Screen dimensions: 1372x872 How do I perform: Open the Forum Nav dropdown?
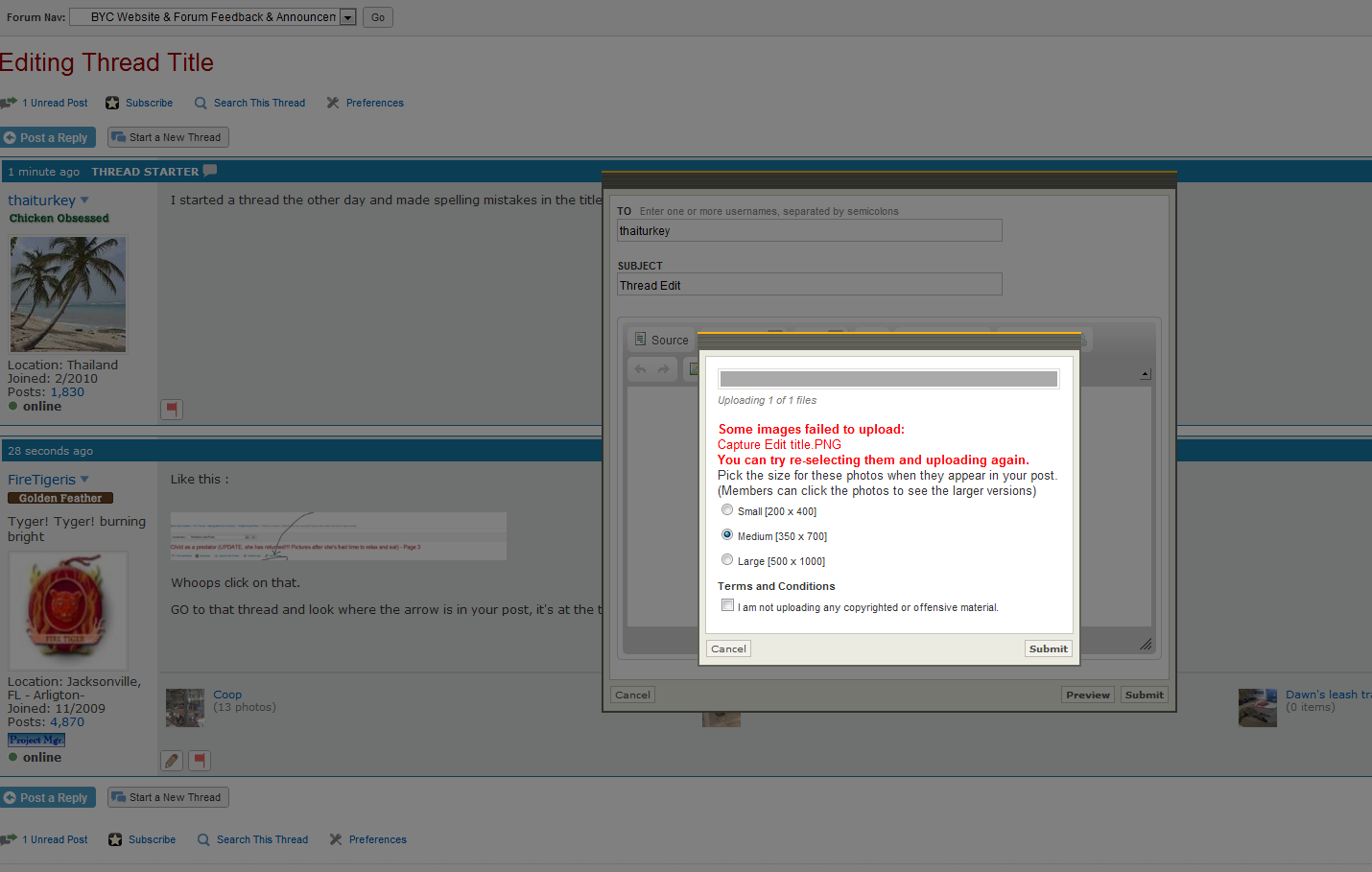[x=347, y=17]
